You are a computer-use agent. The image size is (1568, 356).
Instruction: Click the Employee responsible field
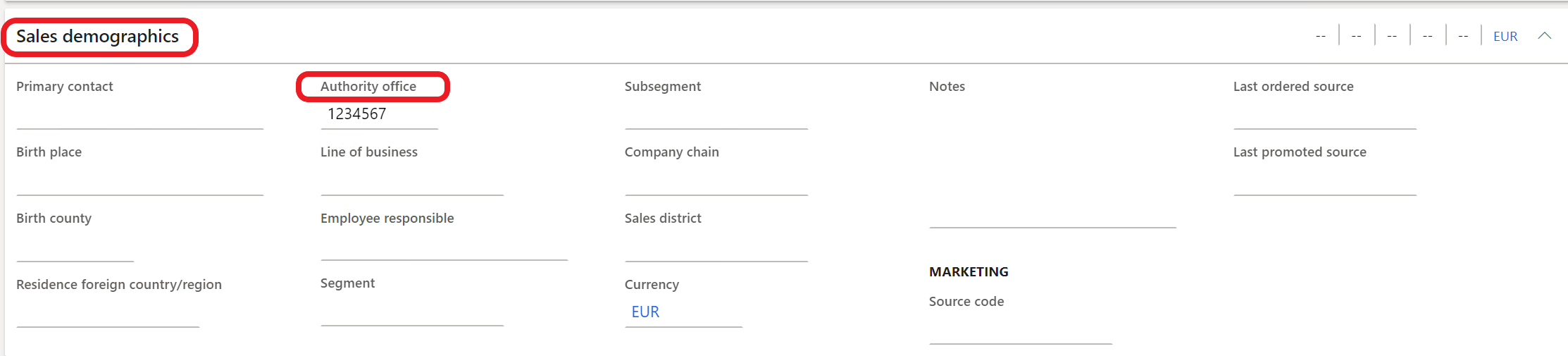(444, 247)
